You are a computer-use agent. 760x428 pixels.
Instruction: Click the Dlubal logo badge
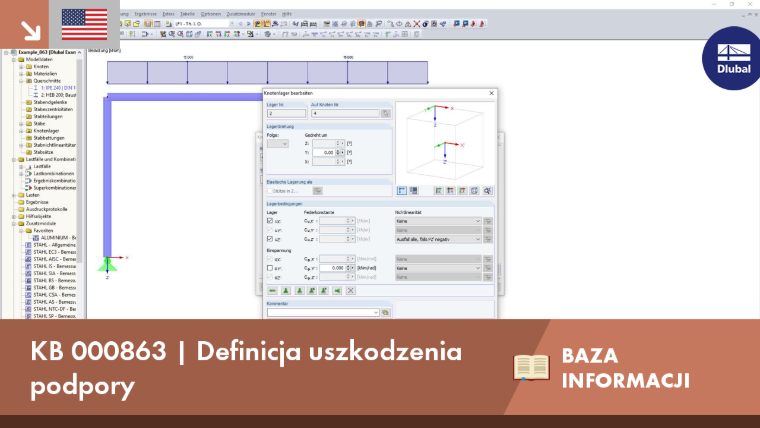click(732, 59)
